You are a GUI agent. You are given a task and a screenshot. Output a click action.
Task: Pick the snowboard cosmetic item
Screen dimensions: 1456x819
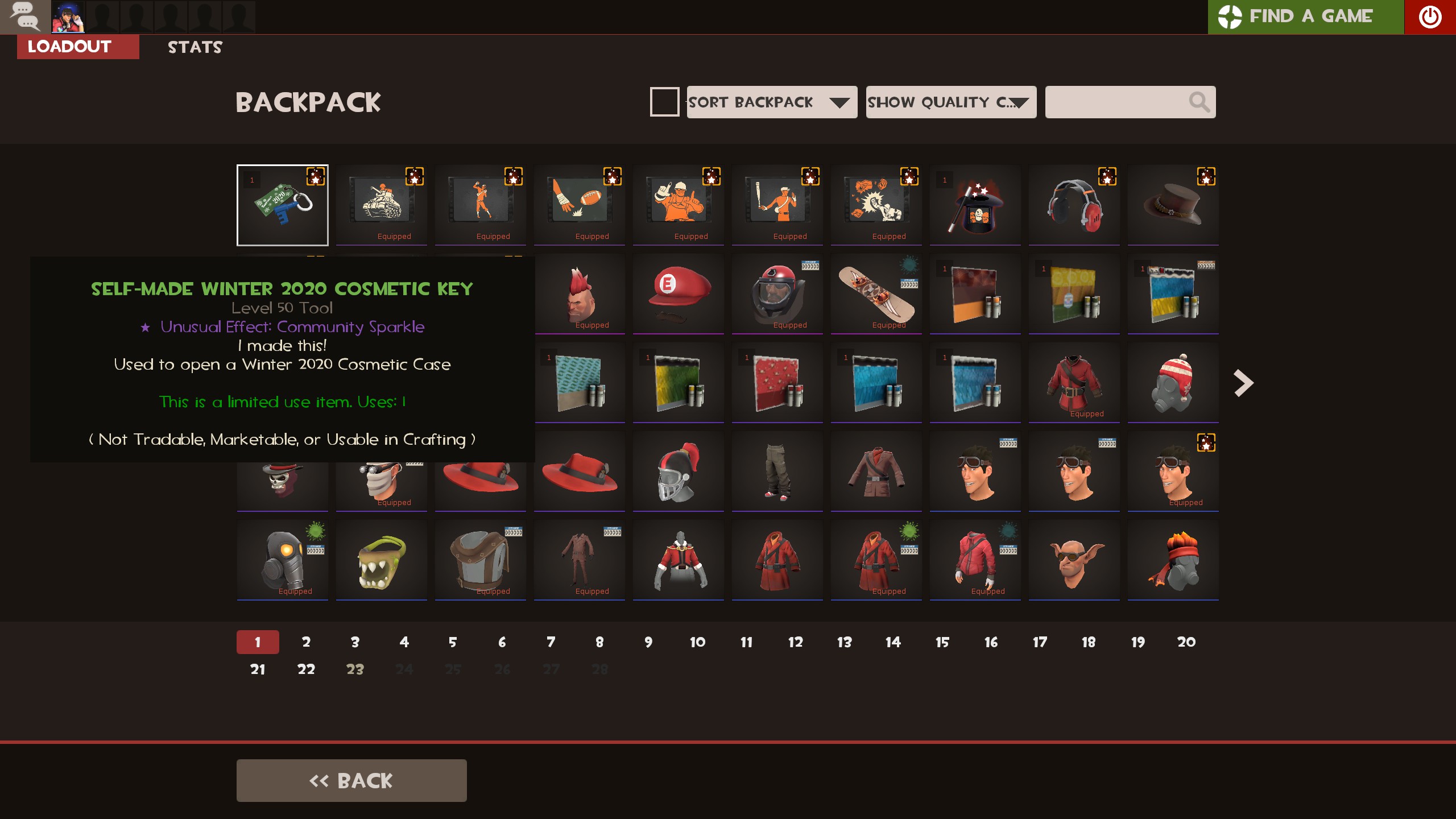click(x=876, y=294)
